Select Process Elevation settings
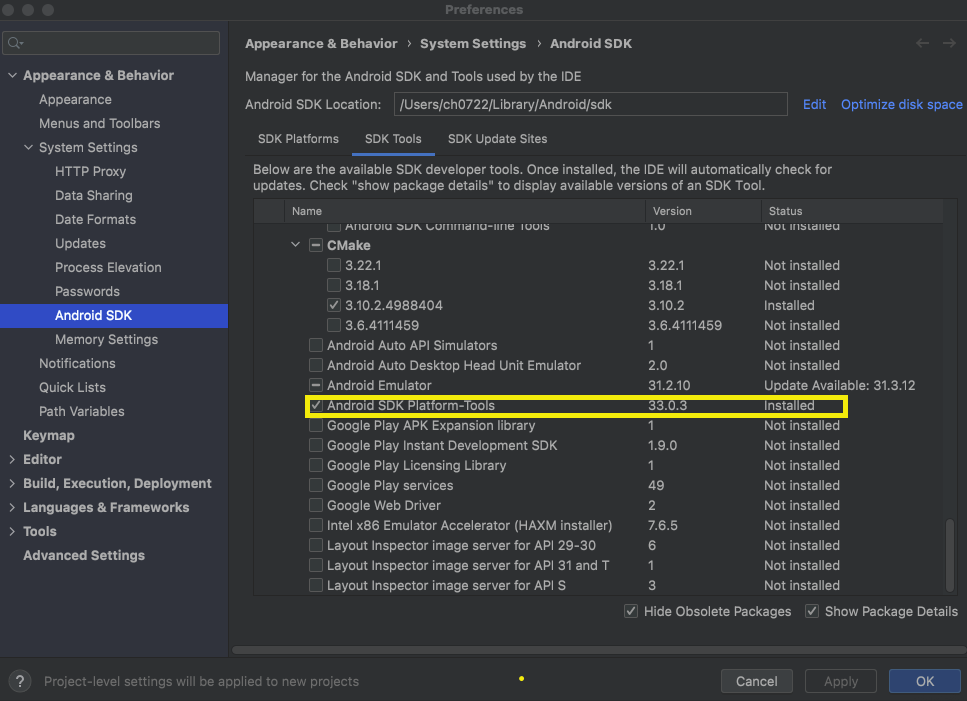The width and height of the screenshot is (967, 701). click(108, 268)
